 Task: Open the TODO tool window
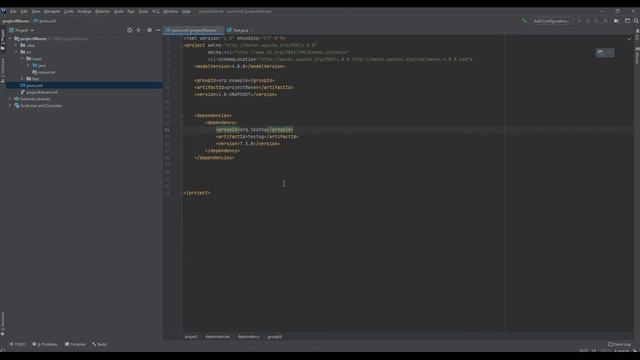point(17,344)
